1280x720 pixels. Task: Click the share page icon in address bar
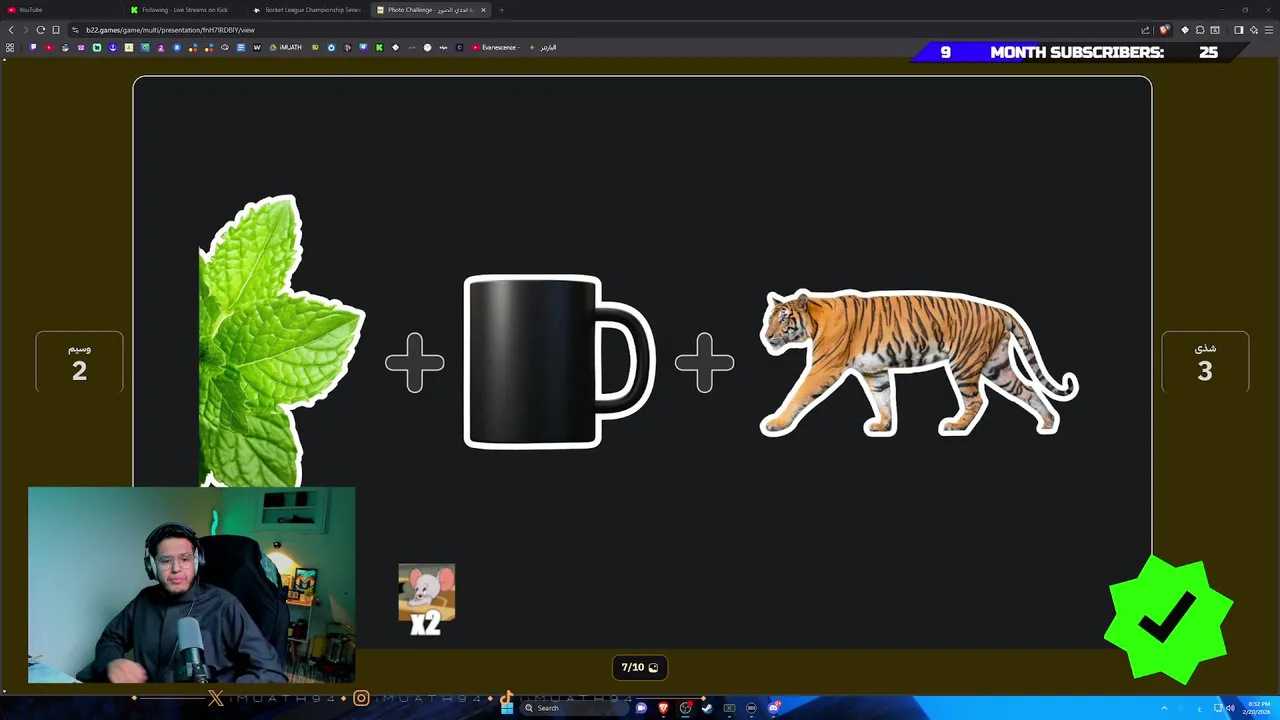[x=1145, y=30]
